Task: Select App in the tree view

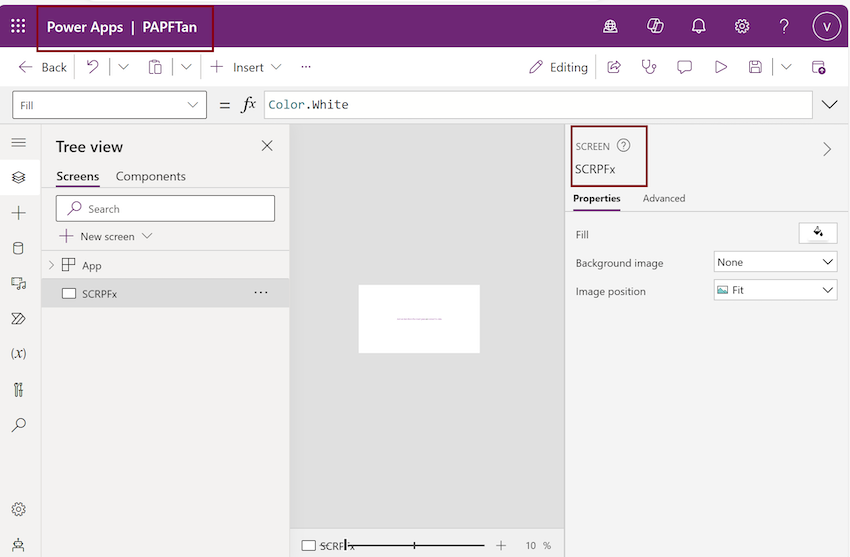Action: [x=92, y=265]
